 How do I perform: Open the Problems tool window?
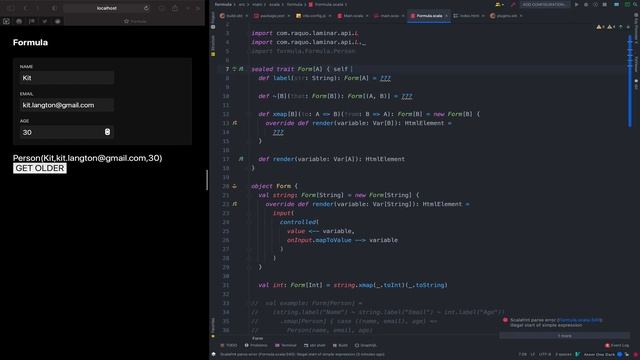tap(256, 345)
